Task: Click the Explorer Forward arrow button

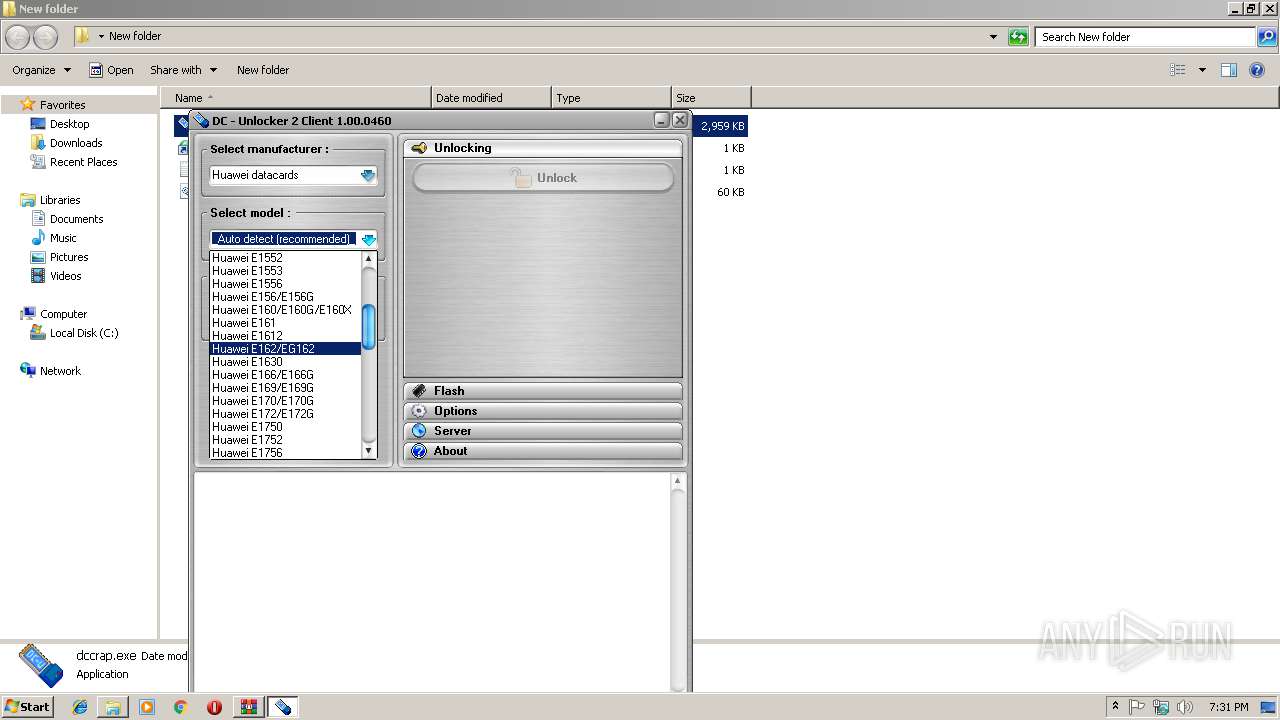Action: (x=45, y=37)
